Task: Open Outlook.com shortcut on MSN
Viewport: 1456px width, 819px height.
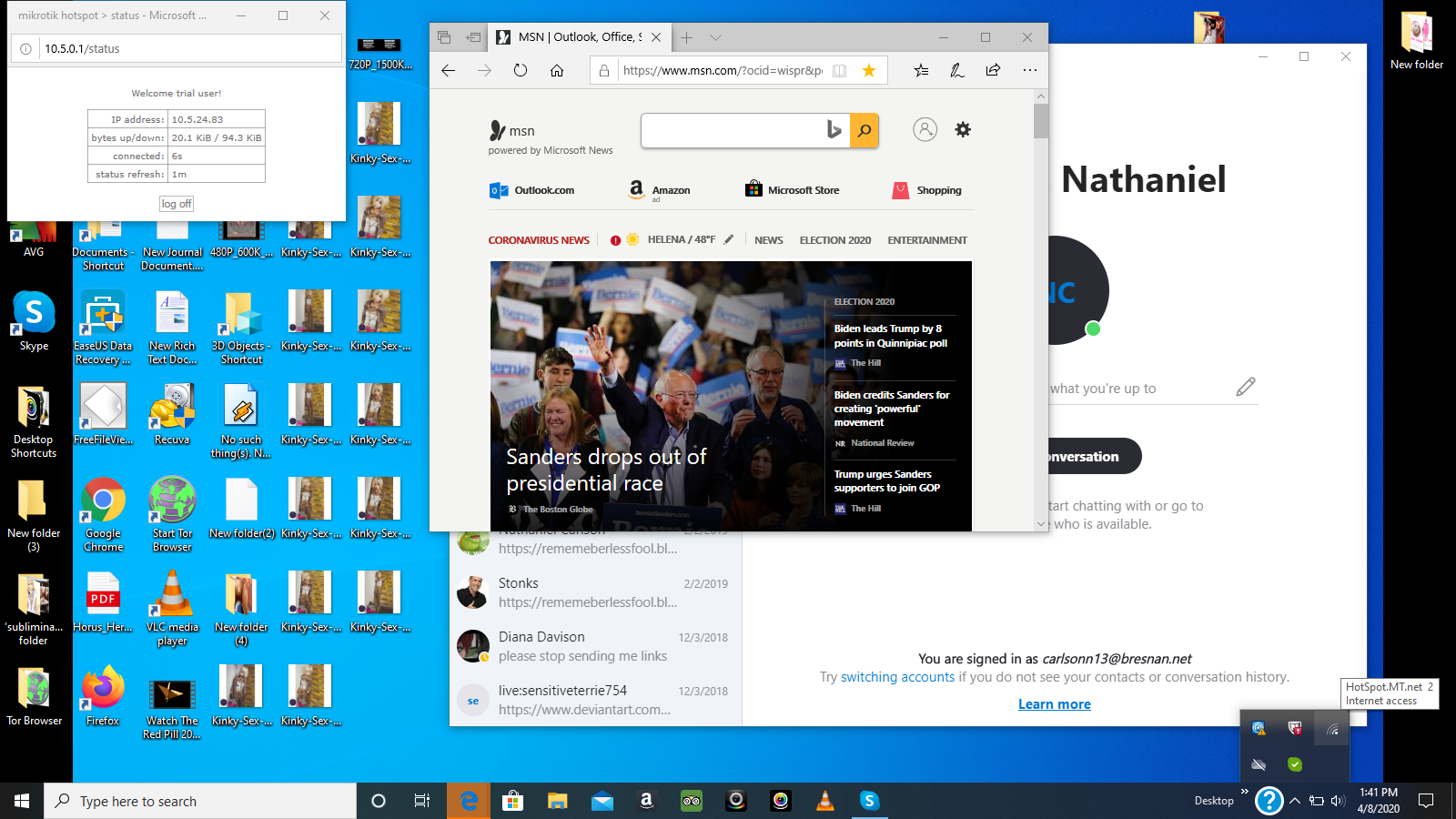Action: click(x=532, y=190)
